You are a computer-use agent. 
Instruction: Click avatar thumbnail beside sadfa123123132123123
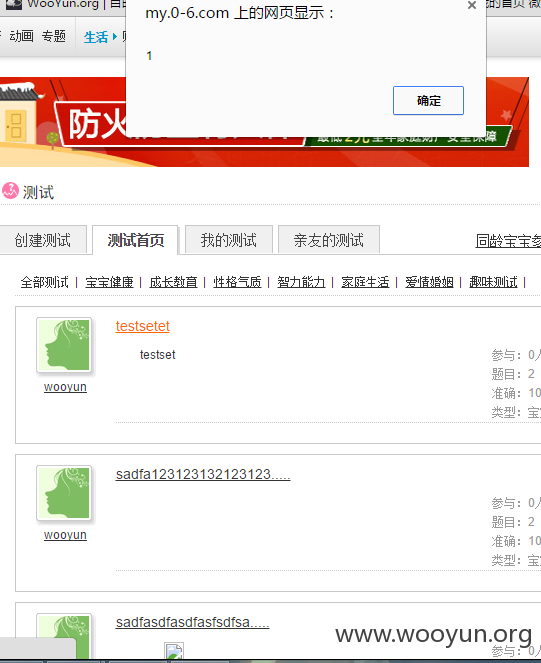tap(64, 493)
